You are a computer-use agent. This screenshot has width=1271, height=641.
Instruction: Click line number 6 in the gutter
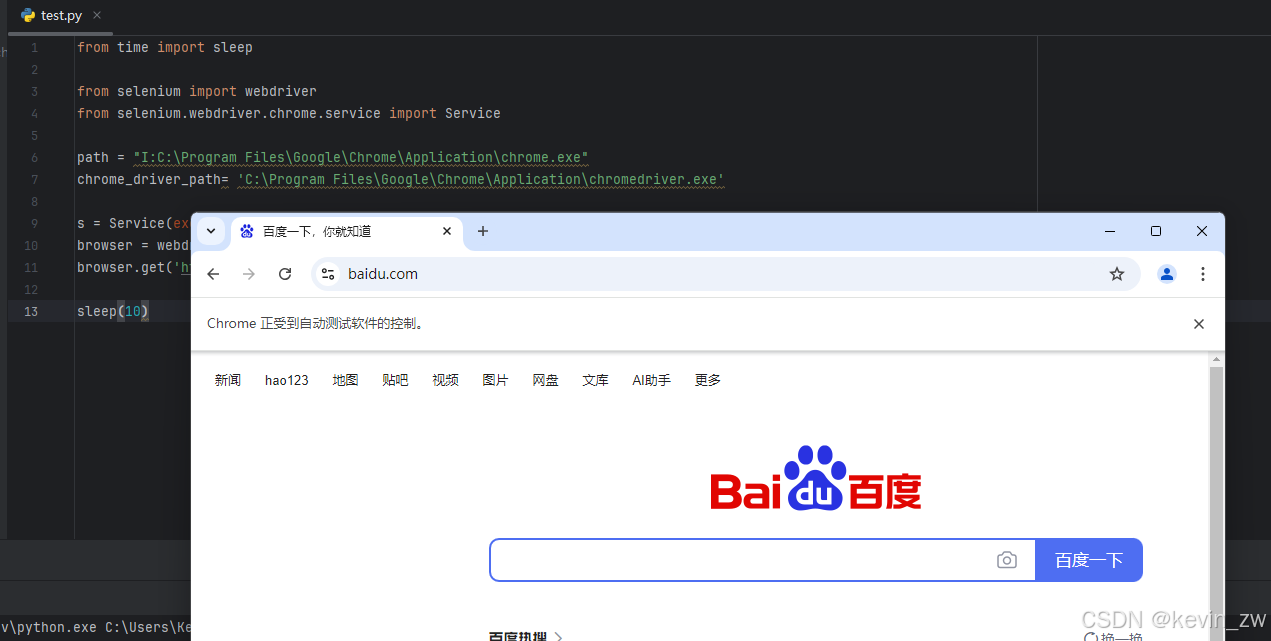click(x=35, y=157)
